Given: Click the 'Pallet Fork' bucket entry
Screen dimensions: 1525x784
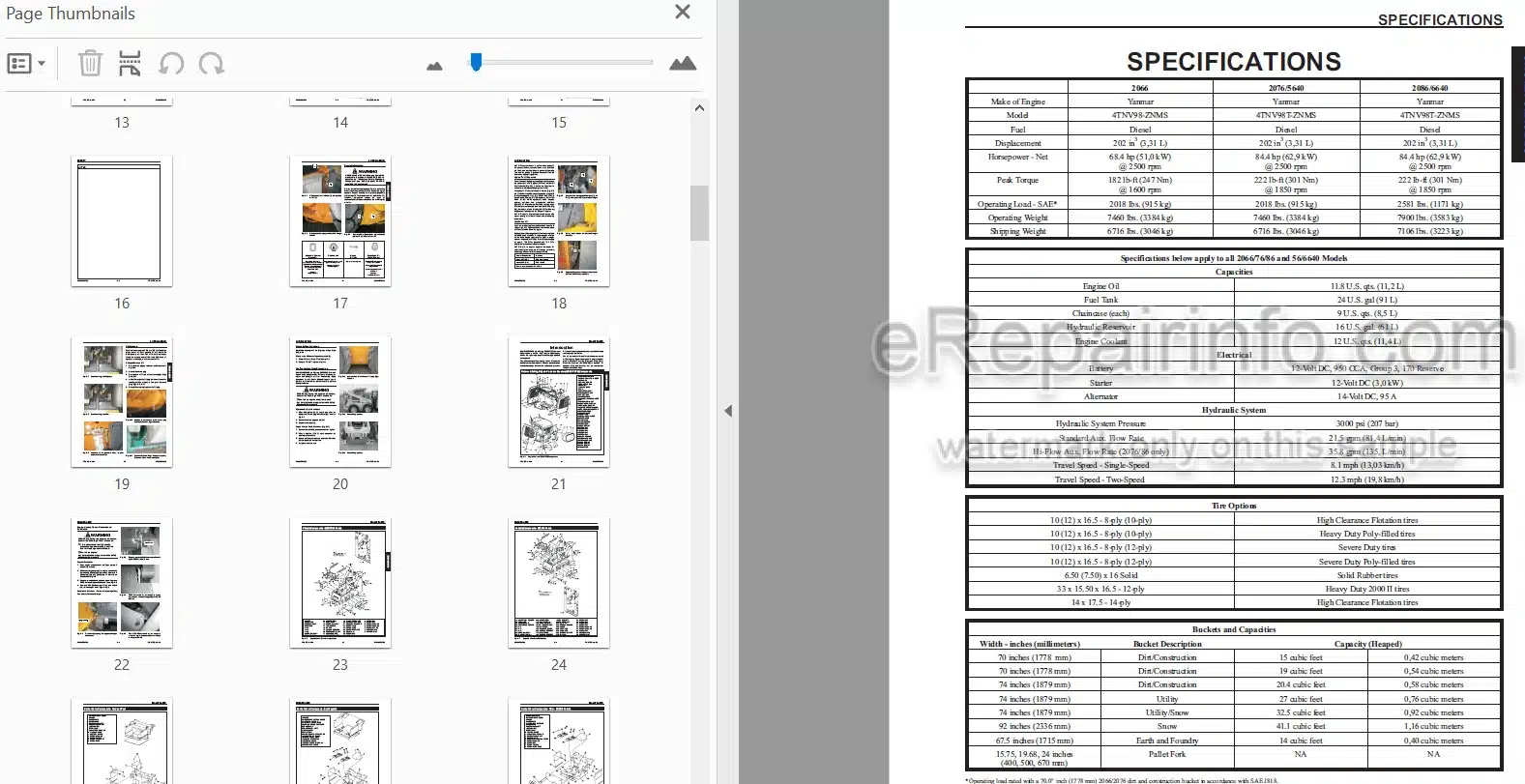Looking at the screenshot, I should (1167, 754).
